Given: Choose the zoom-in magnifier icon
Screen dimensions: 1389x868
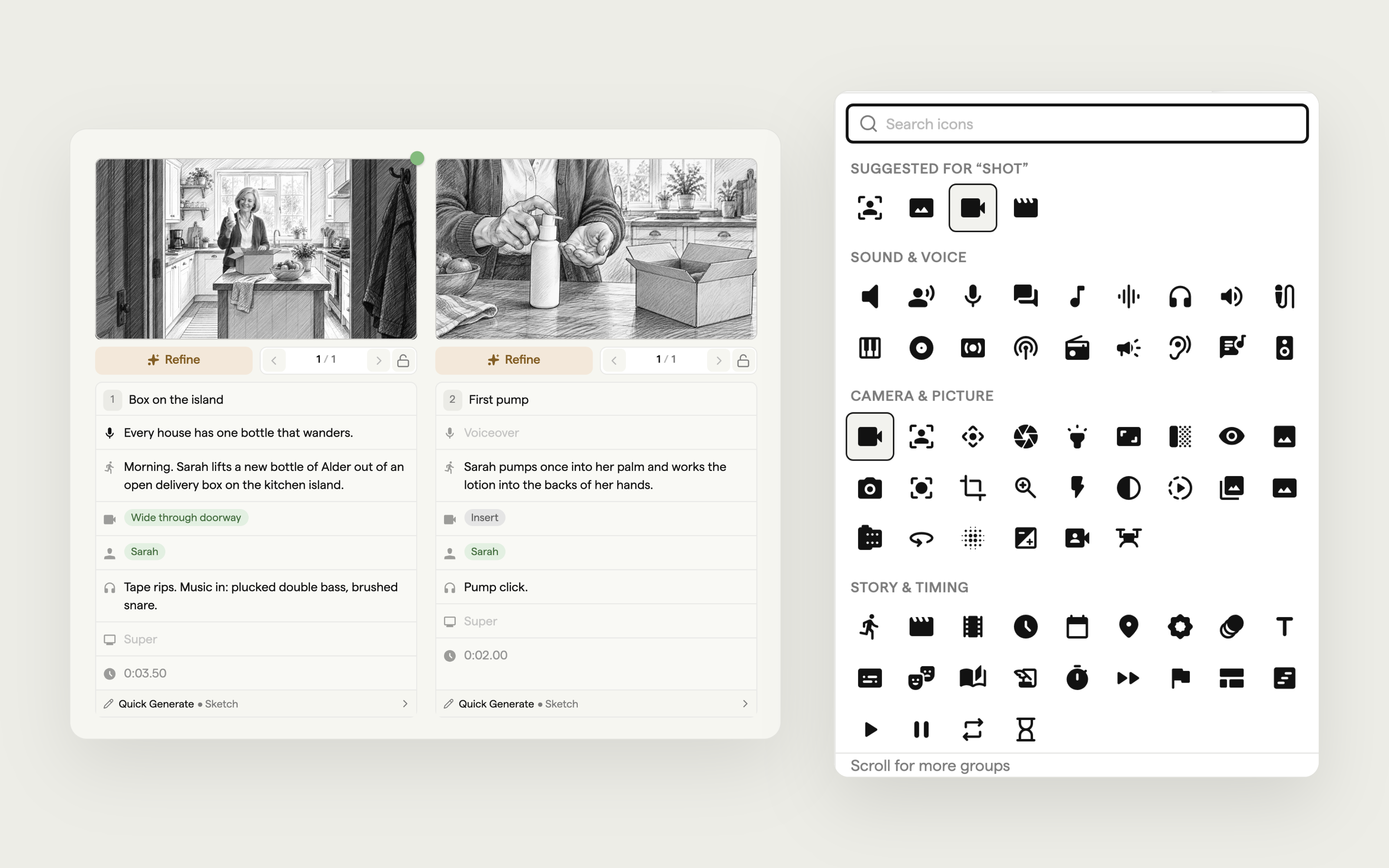Looking at the screenshot, I should tap(1025, 488).
